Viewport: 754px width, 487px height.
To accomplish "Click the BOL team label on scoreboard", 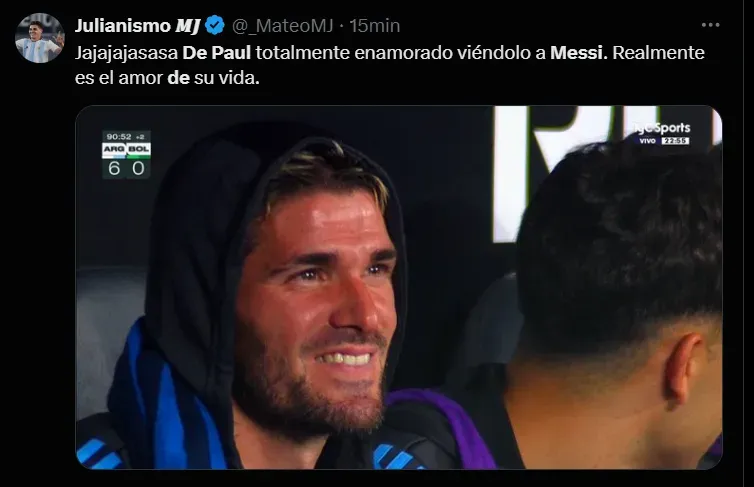I will click(138, 150).
